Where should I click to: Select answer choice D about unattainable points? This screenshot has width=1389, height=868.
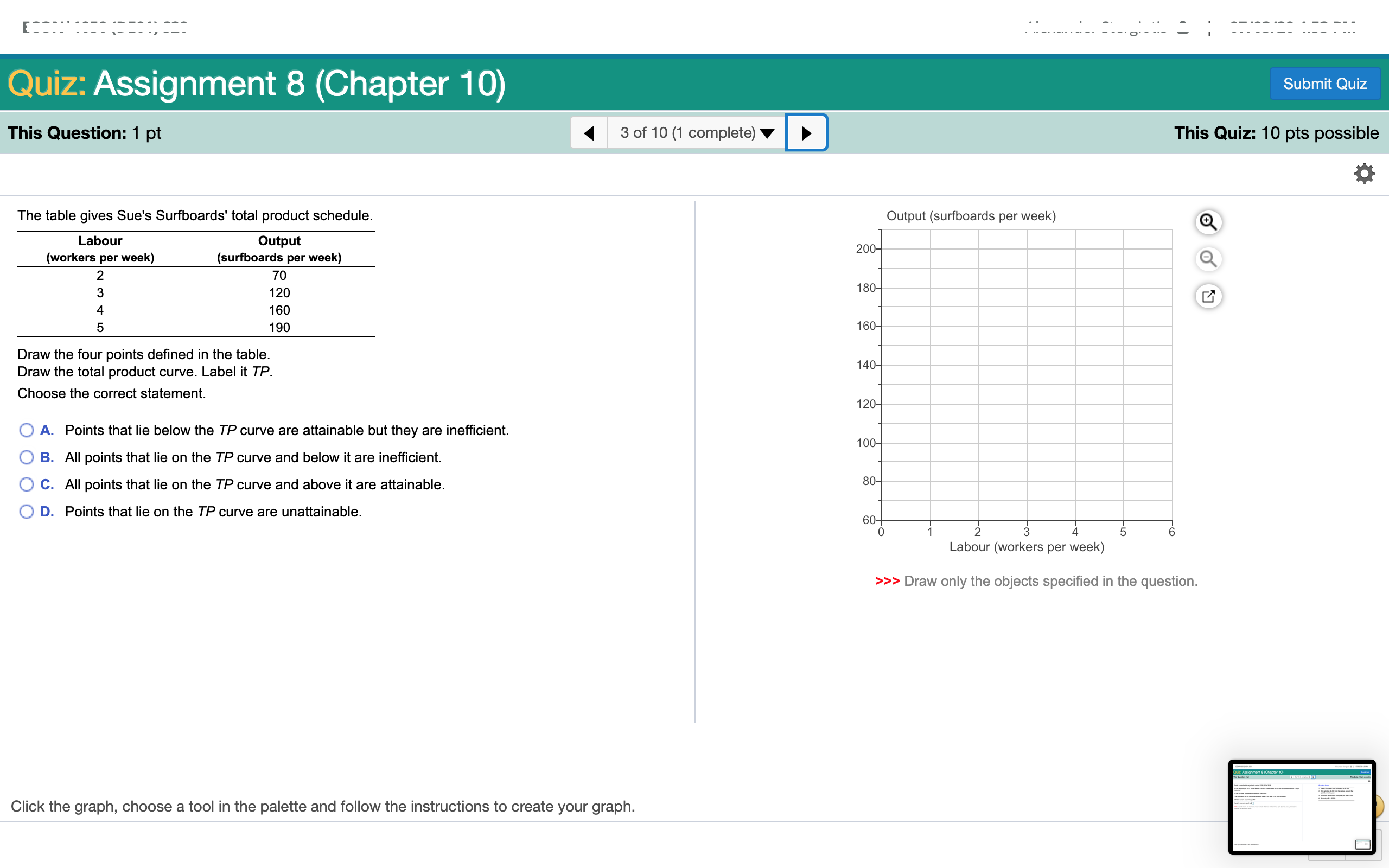pos(26,512)
